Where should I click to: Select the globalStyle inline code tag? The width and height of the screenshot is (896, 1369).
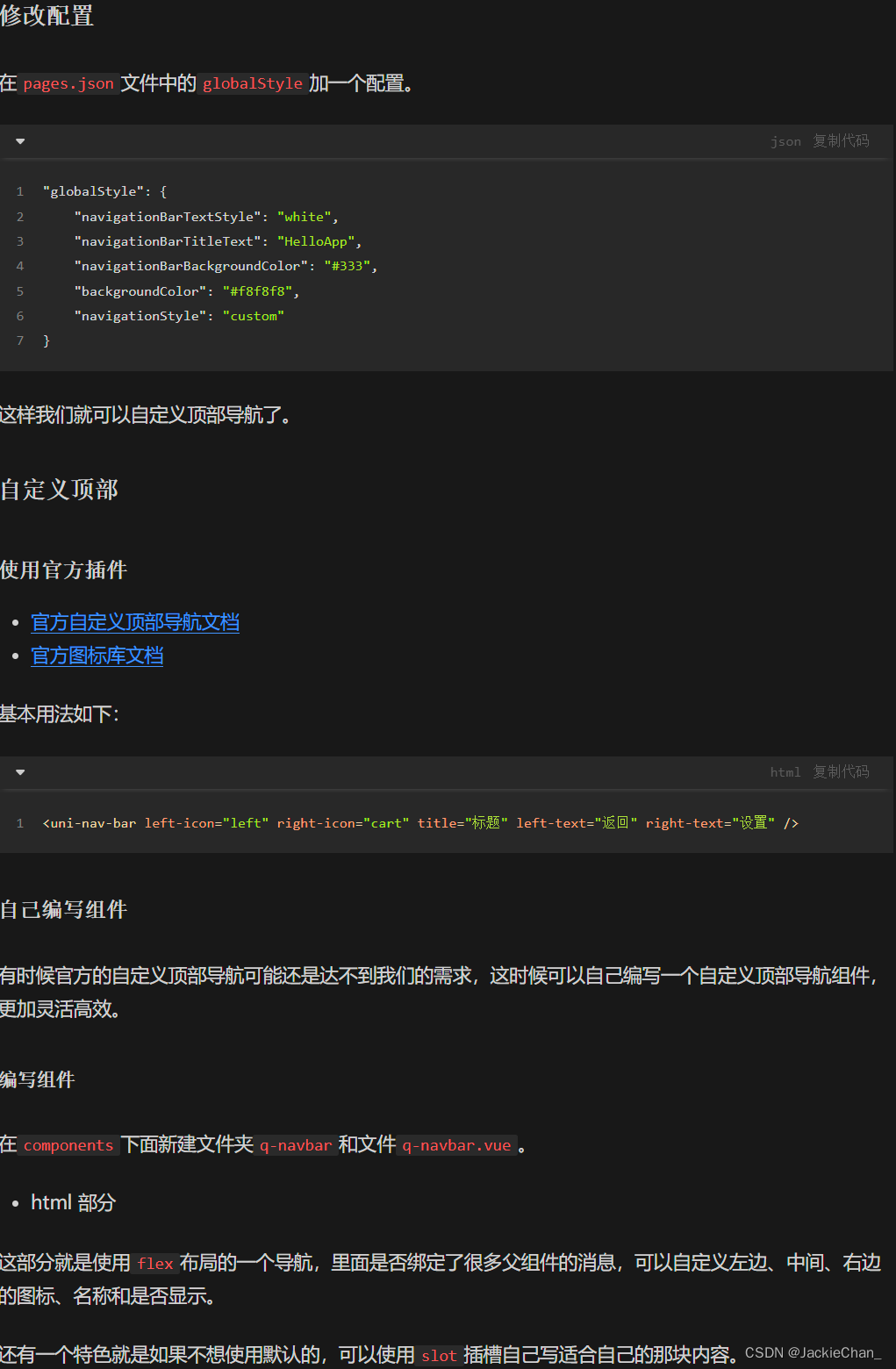[252, 83]
